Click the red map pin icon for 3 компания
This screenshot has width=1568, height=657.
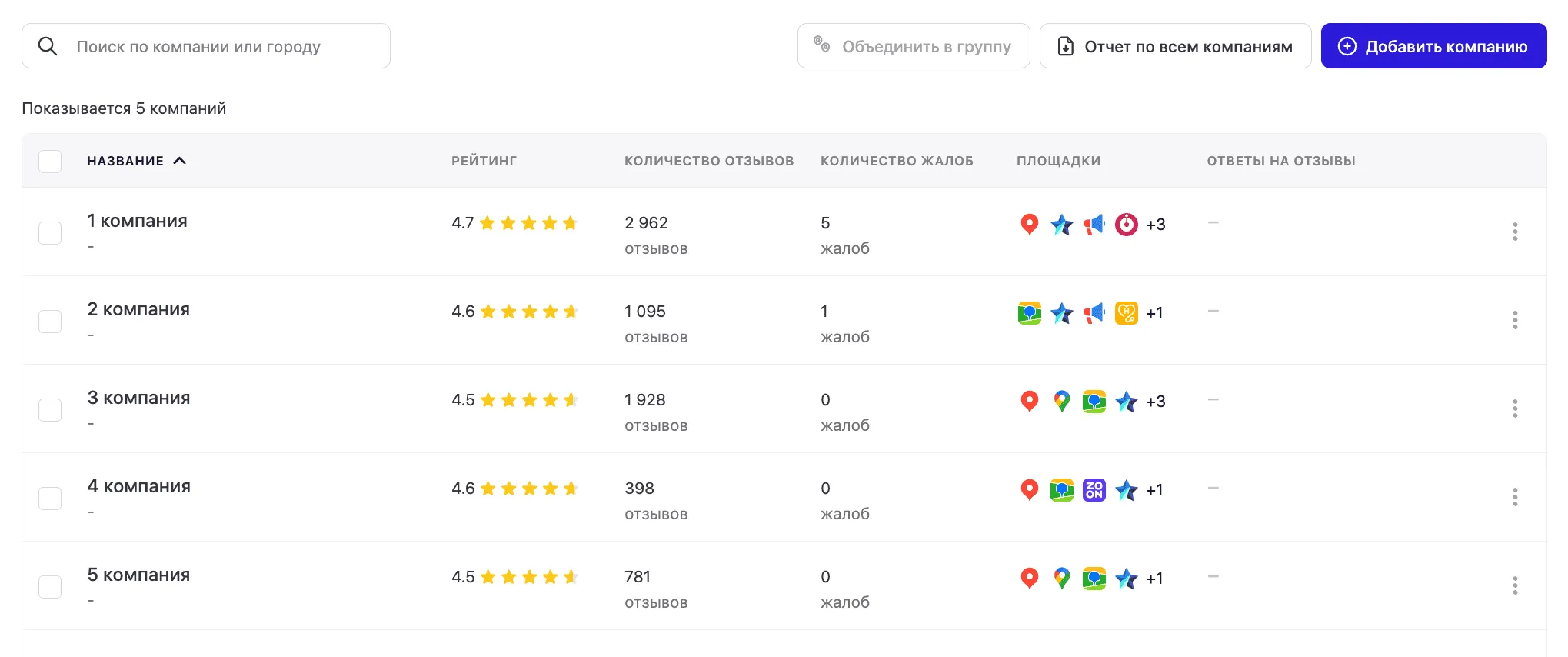click(1029, 402)
